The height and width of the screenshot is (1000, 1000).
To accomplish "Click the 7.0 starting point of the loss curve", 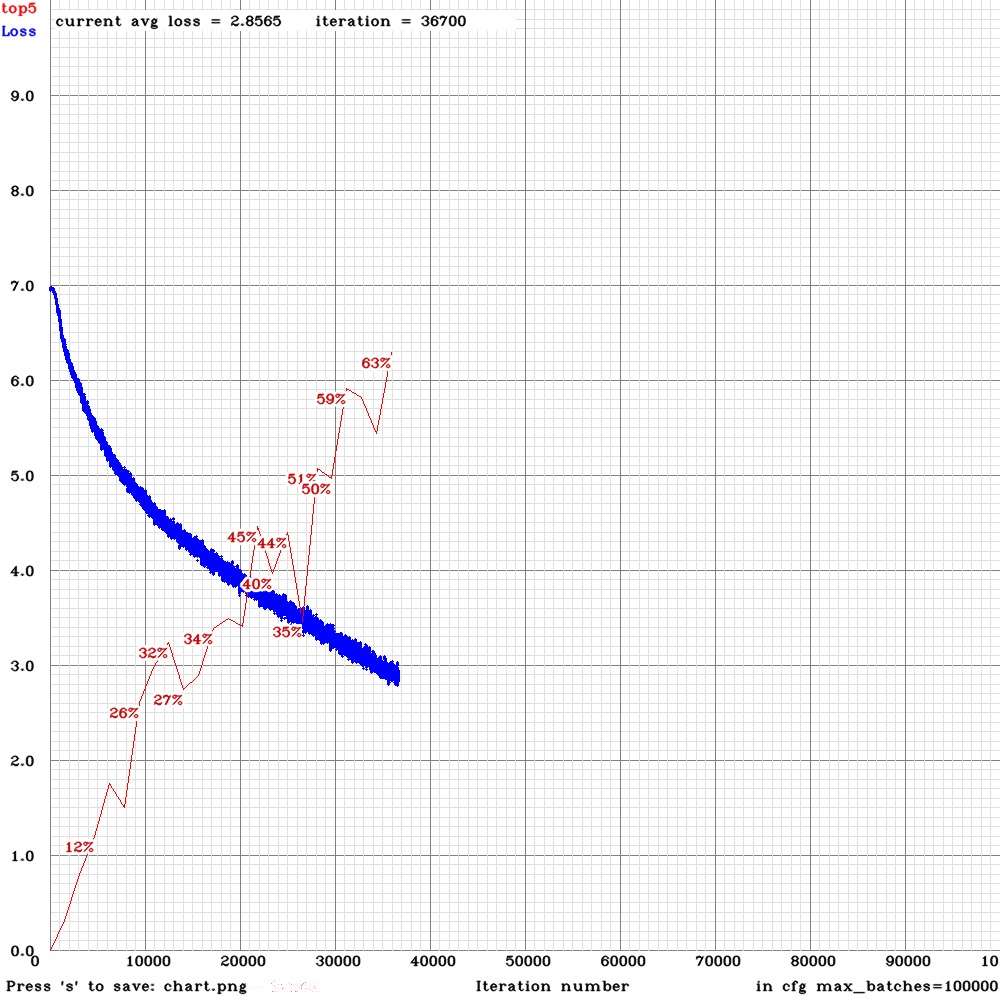I will tap(50, 289).
